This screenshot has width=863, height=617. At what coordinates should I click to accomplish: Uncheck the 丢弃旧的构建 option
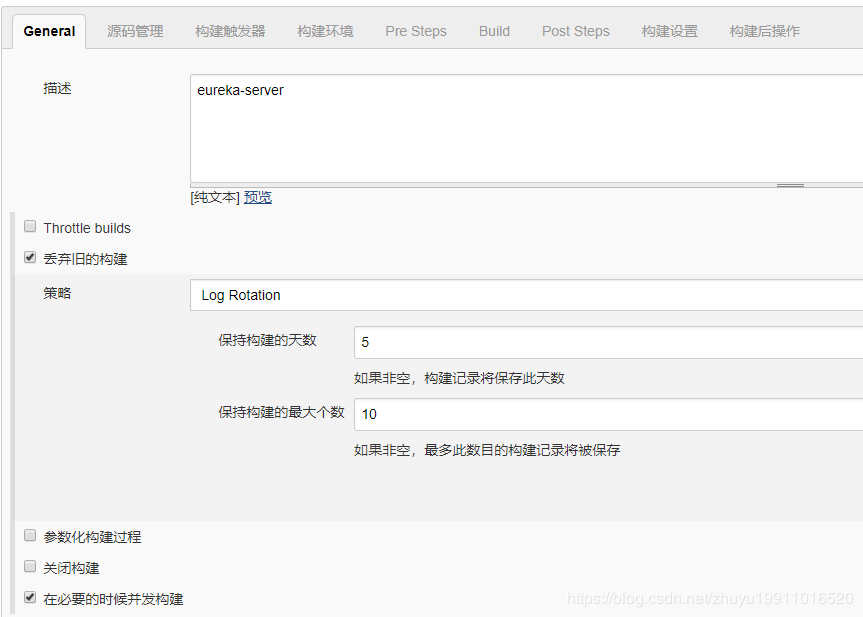(x=30, y=257)
